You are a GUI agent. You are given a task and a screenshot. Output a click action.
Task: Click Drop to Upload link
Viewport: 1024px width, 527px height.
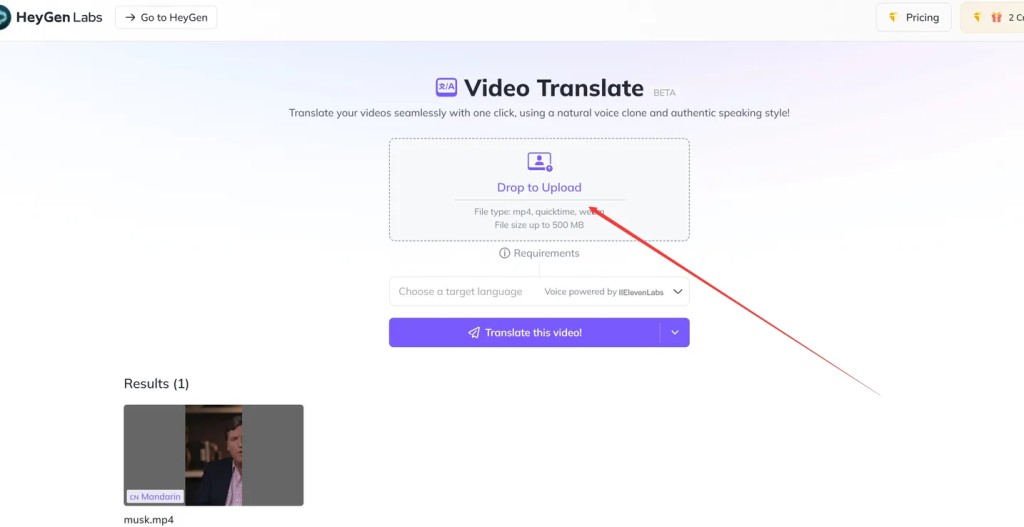[x=539, y=187]
